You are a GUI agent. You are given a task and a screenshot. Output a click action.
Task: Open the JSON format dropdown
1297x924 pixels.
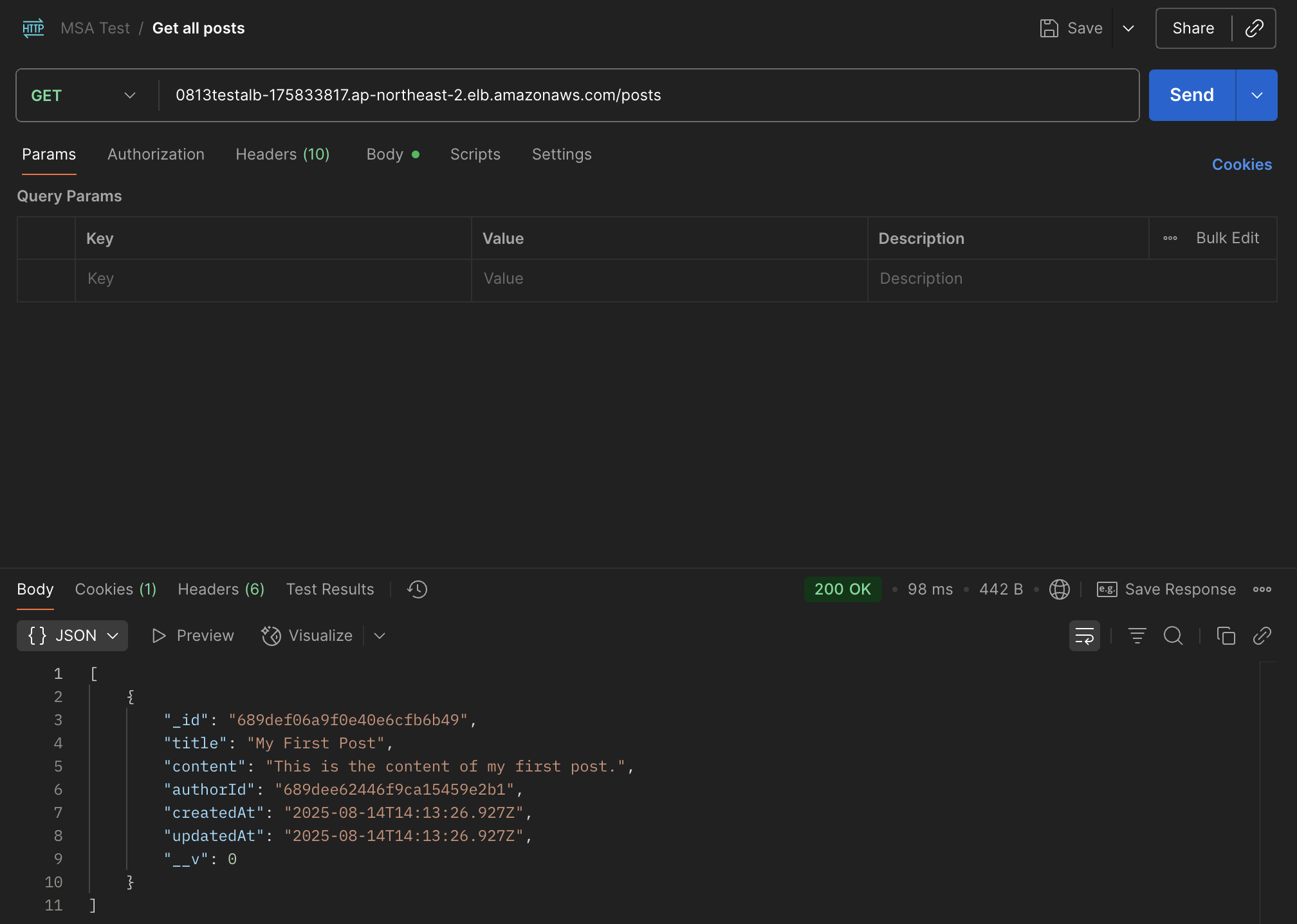tap(72, 636)
